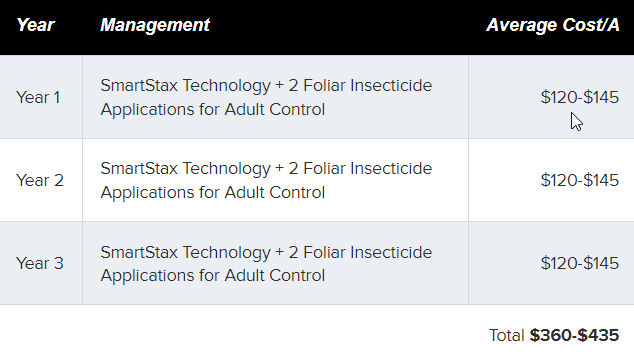This screenshot has height=360, width=634.
Task: Click the Year column header
Action: pos(35,25)
